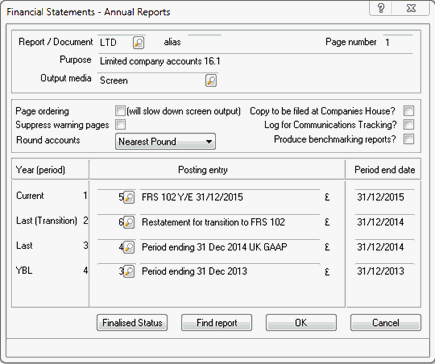Open the Report / Document lookup icon
This screenshot has width=435, height=364.
[x=139, y=43]
